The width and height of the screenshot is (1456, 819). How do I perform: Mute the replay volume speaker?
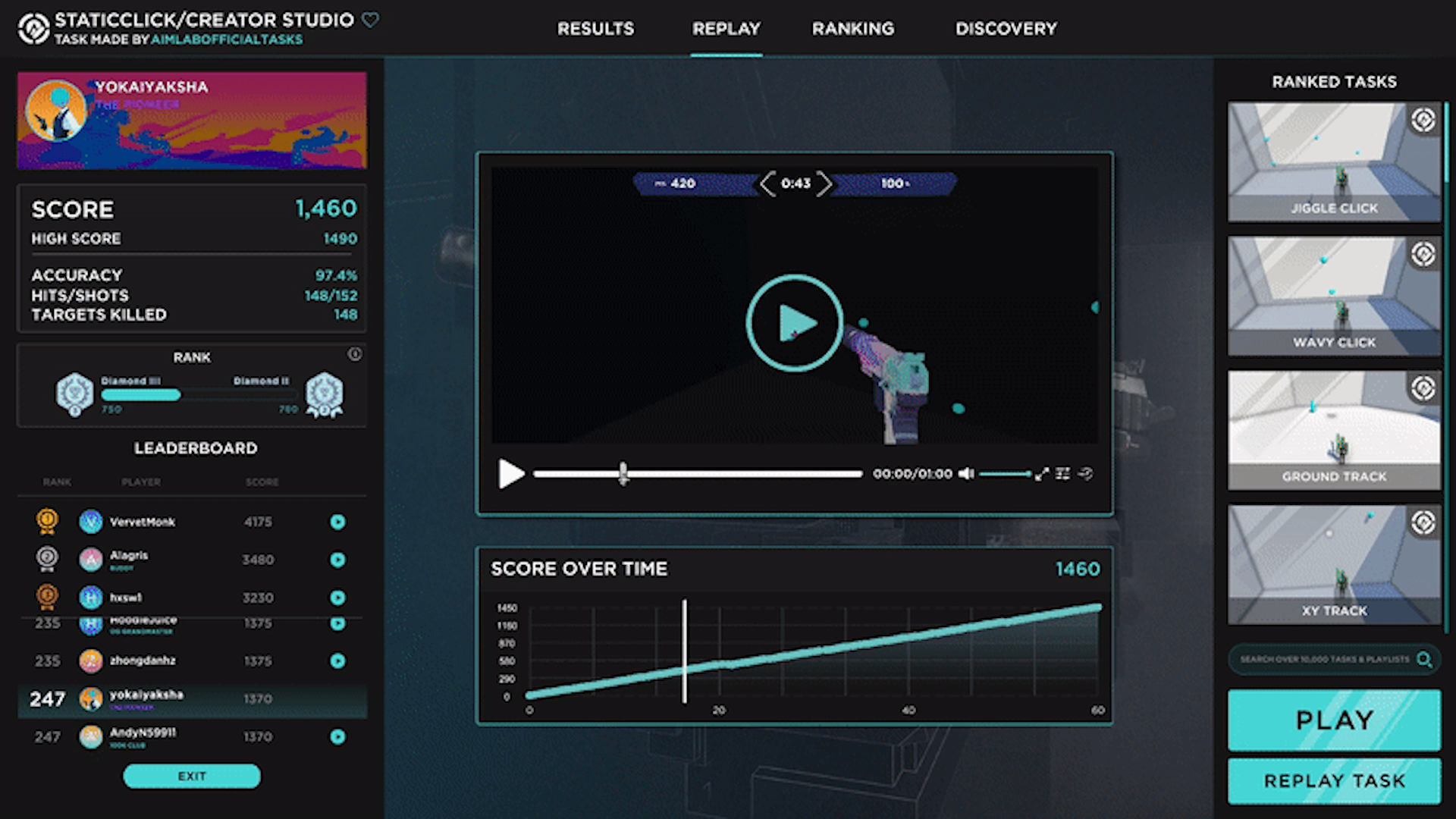coord(966,474)
